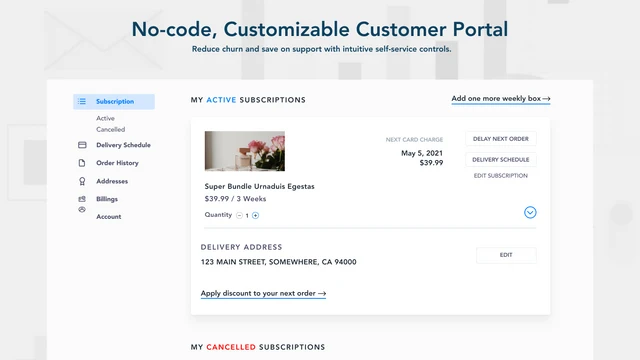Click the Addresses badge icon
640x360 pixels.
[82, 181]
